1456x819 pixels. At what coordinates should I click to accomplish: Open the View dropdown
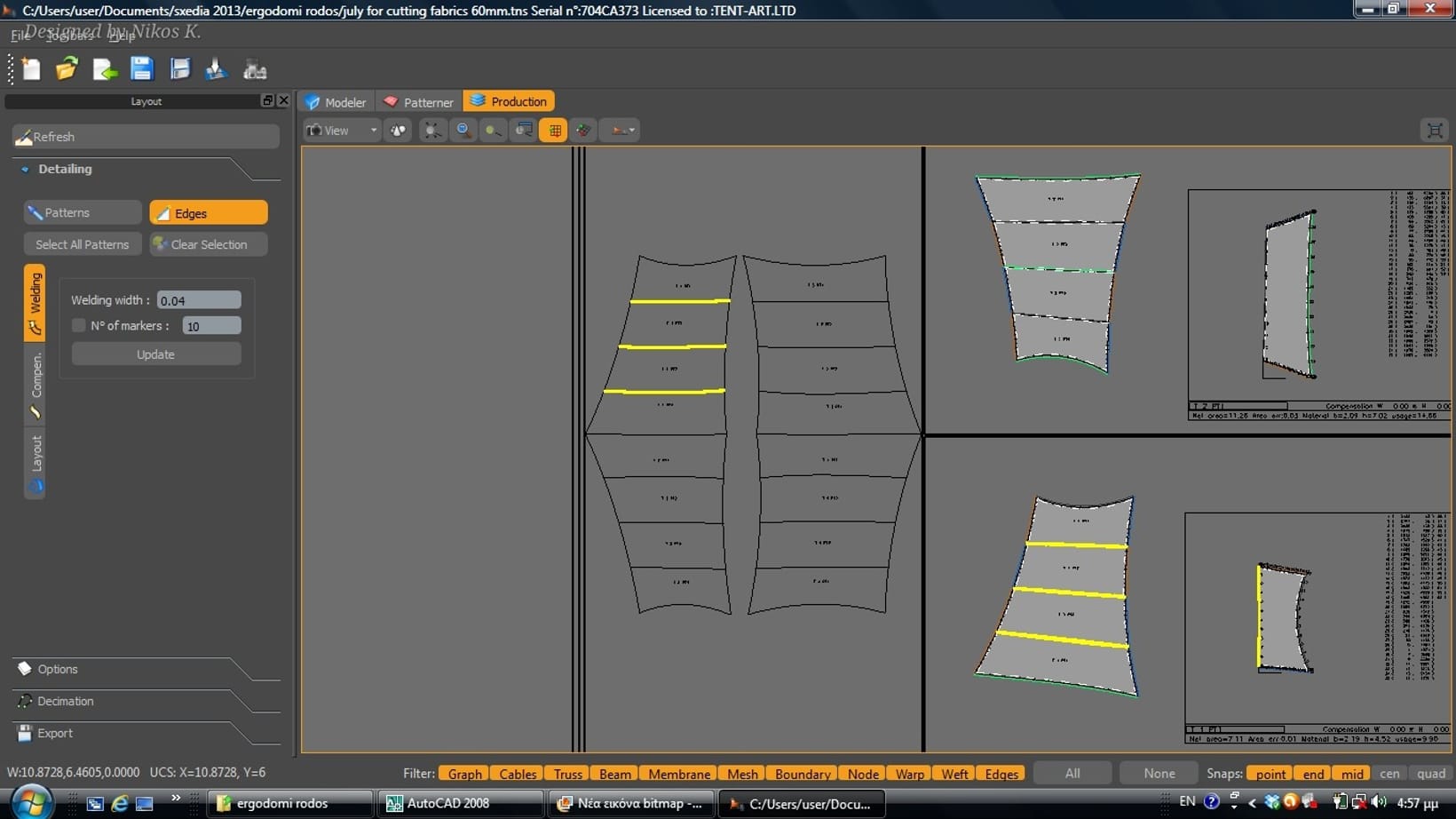pyautogui.click(x=342, y=131)
